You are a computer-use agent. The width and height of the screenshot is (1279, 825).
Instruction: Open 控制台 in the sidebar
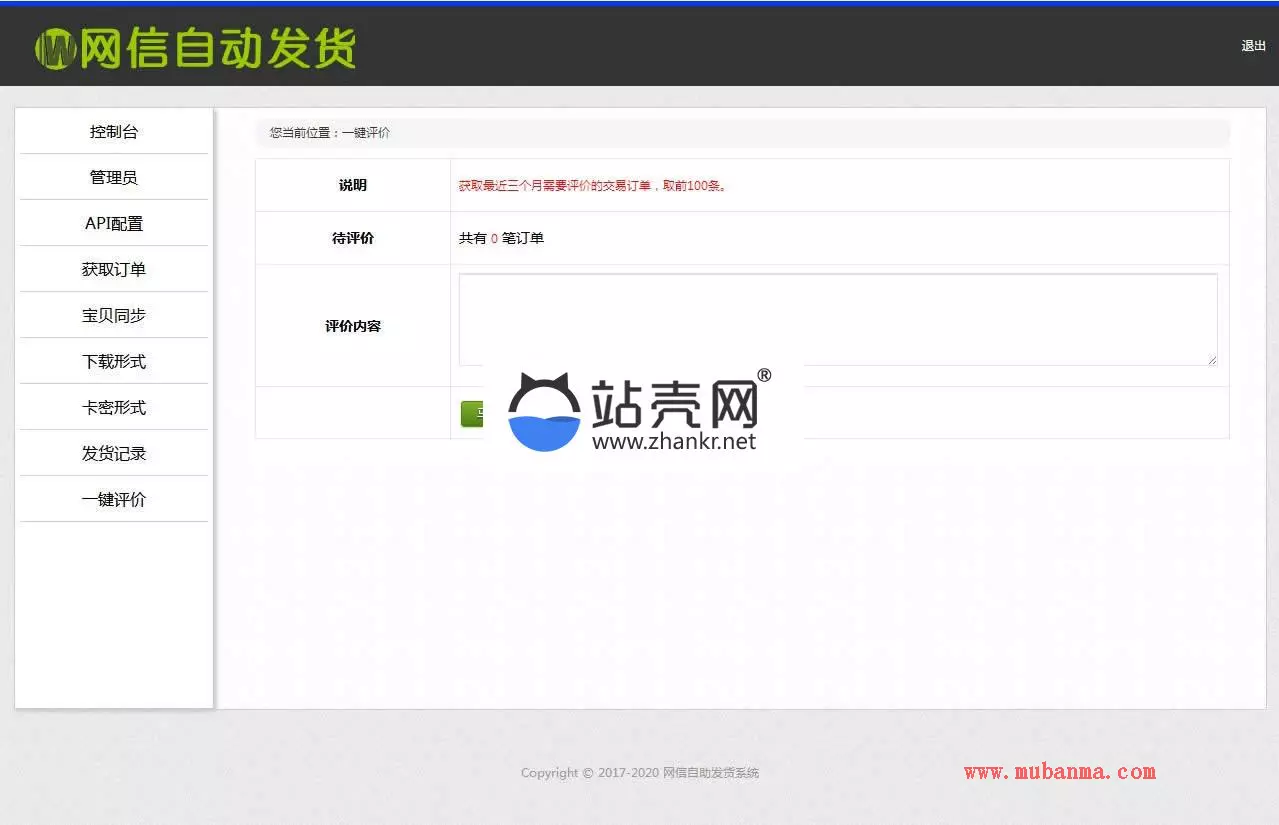pos(114,132)
